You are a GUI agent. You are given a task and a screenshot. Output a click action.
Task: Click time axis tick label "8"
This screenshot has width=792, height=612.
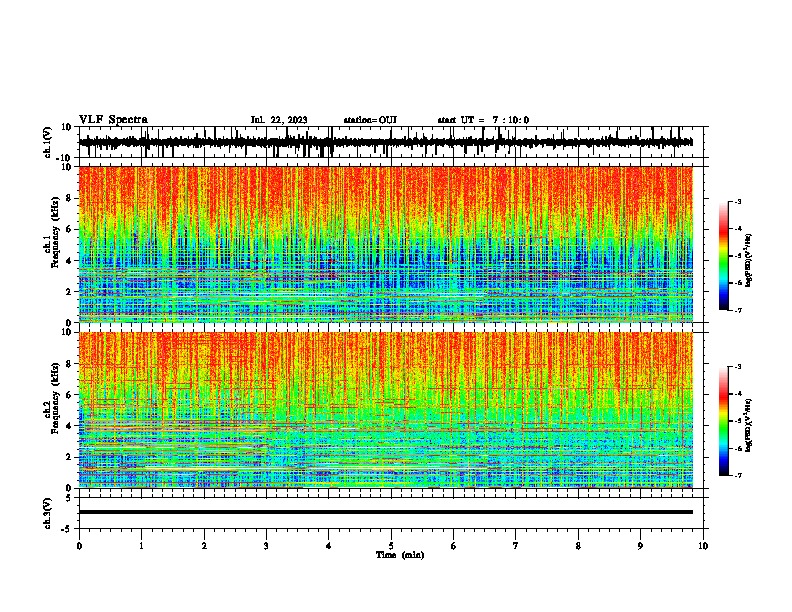tap(578, 546)
